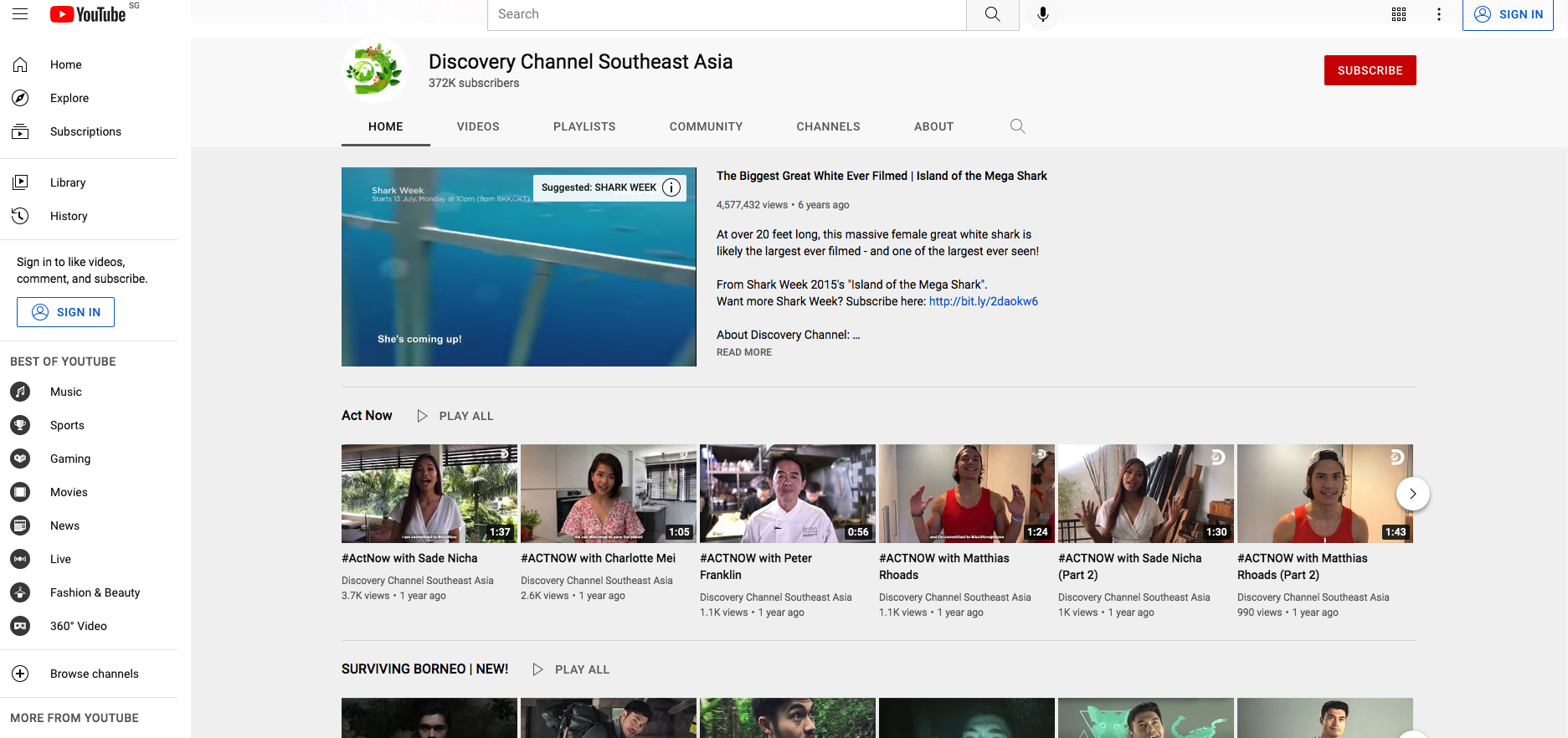The image size is (1568, 738).
Task: Switch to the COMMUNITY tab
Action: click(x=706, y=126)
